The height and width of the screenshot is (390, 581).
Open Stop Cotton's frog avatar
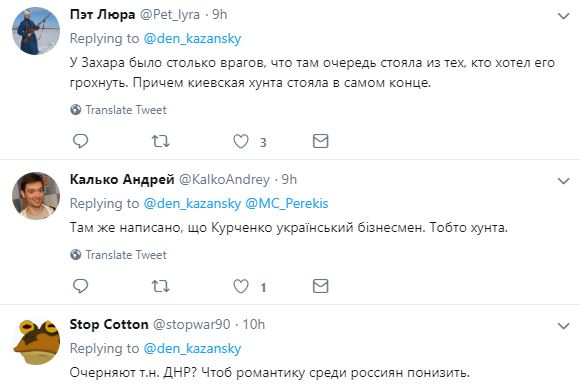[x=36, y=341]
